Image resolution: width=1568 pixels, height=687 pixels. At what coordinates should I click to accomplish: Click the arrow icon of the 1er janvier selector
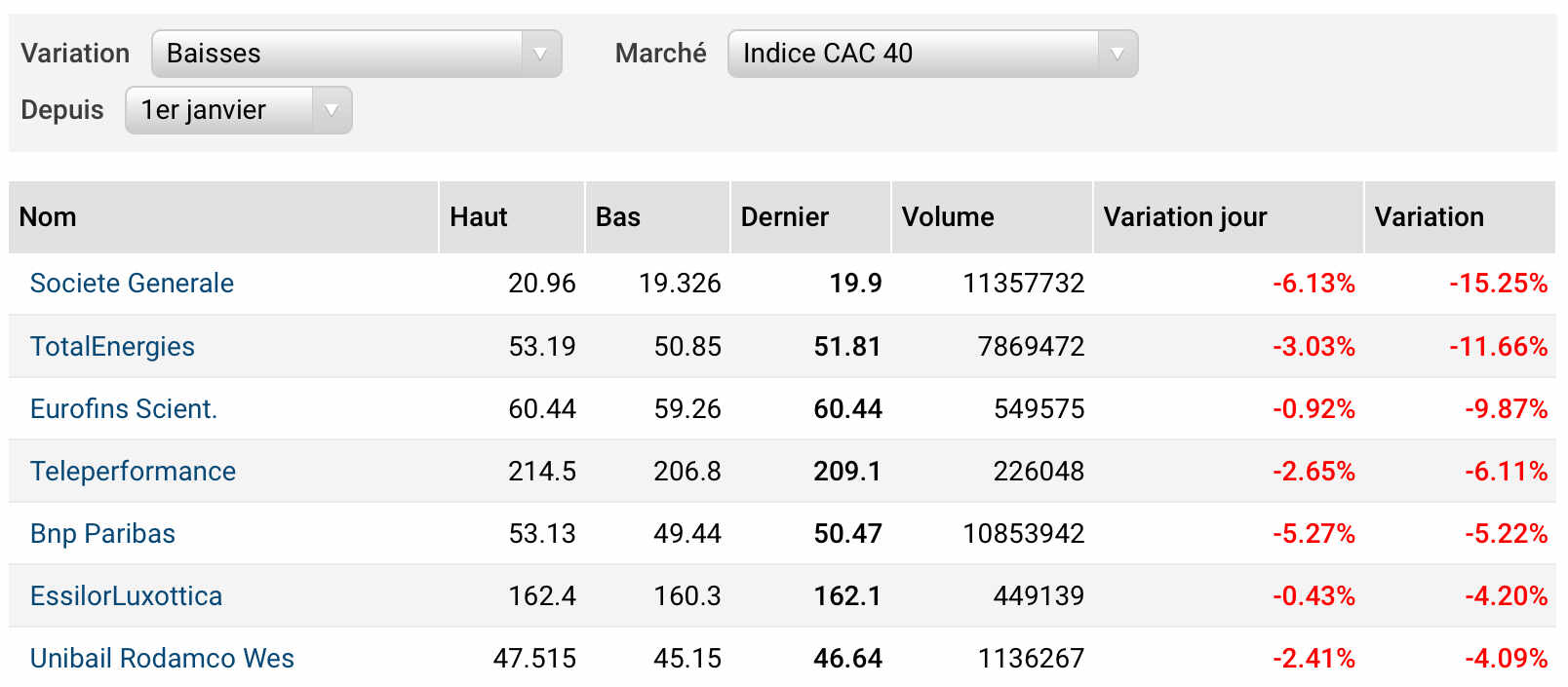tap(332, 110)
